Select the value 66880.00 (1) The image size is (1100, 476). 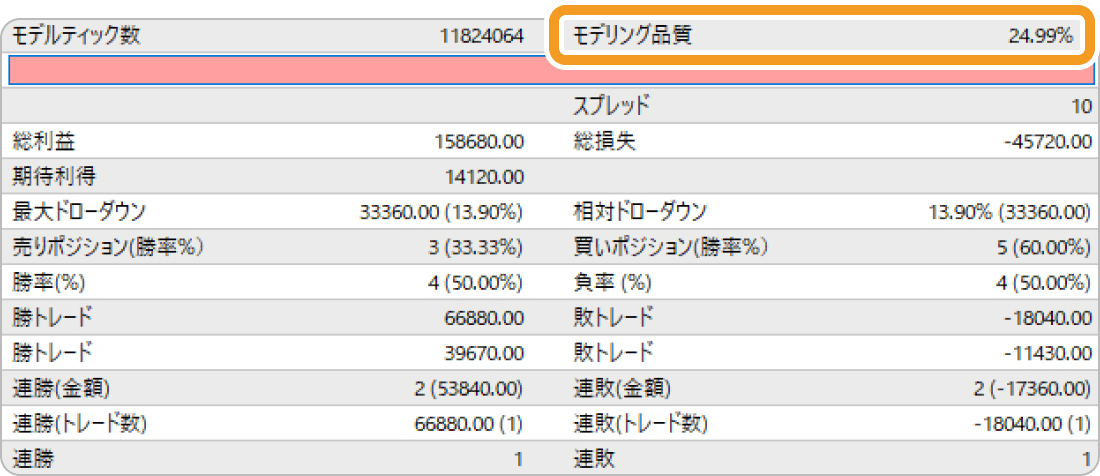(471, 425)
